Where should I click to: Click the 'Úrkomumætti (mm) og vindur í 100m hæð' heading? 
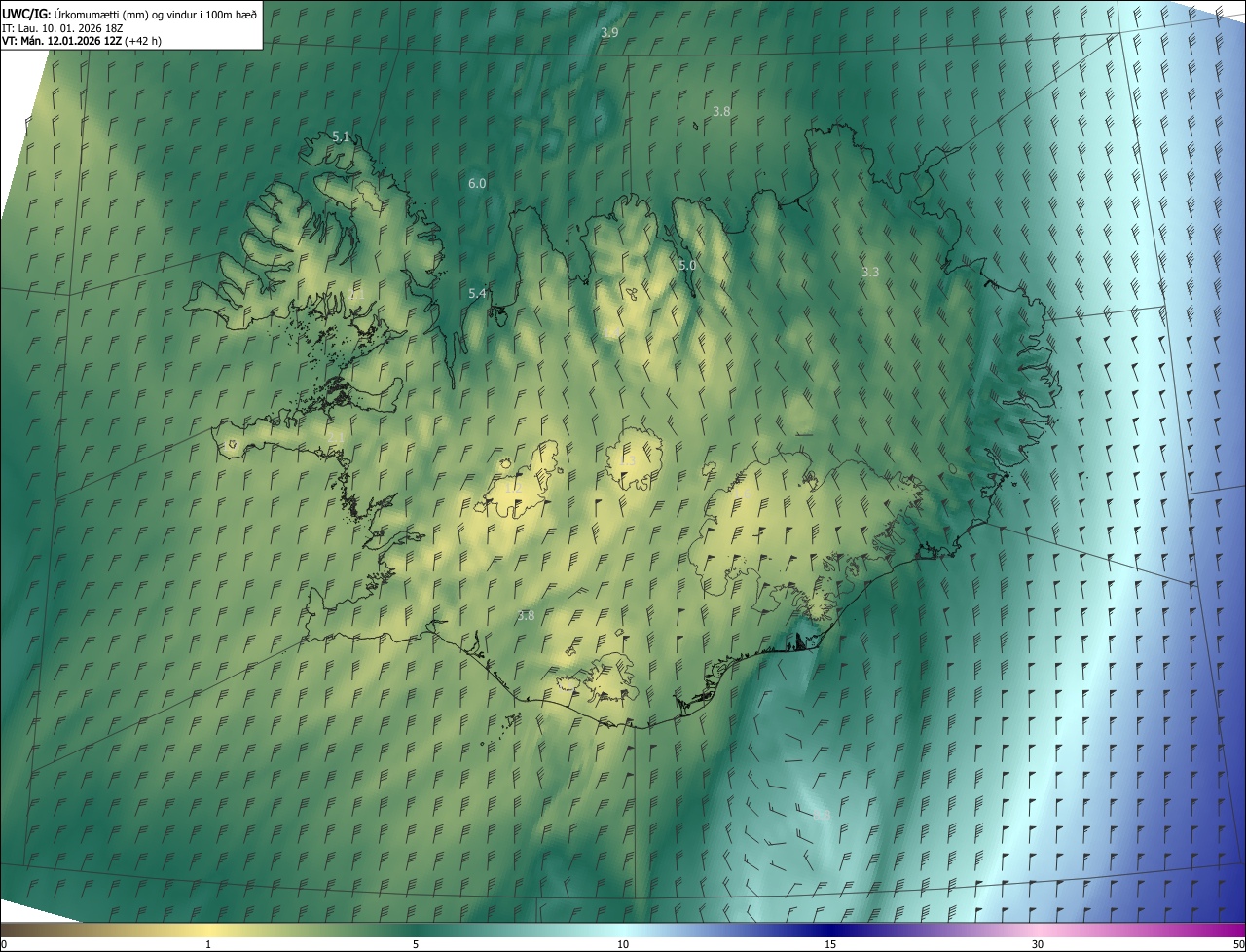point(156,14)
